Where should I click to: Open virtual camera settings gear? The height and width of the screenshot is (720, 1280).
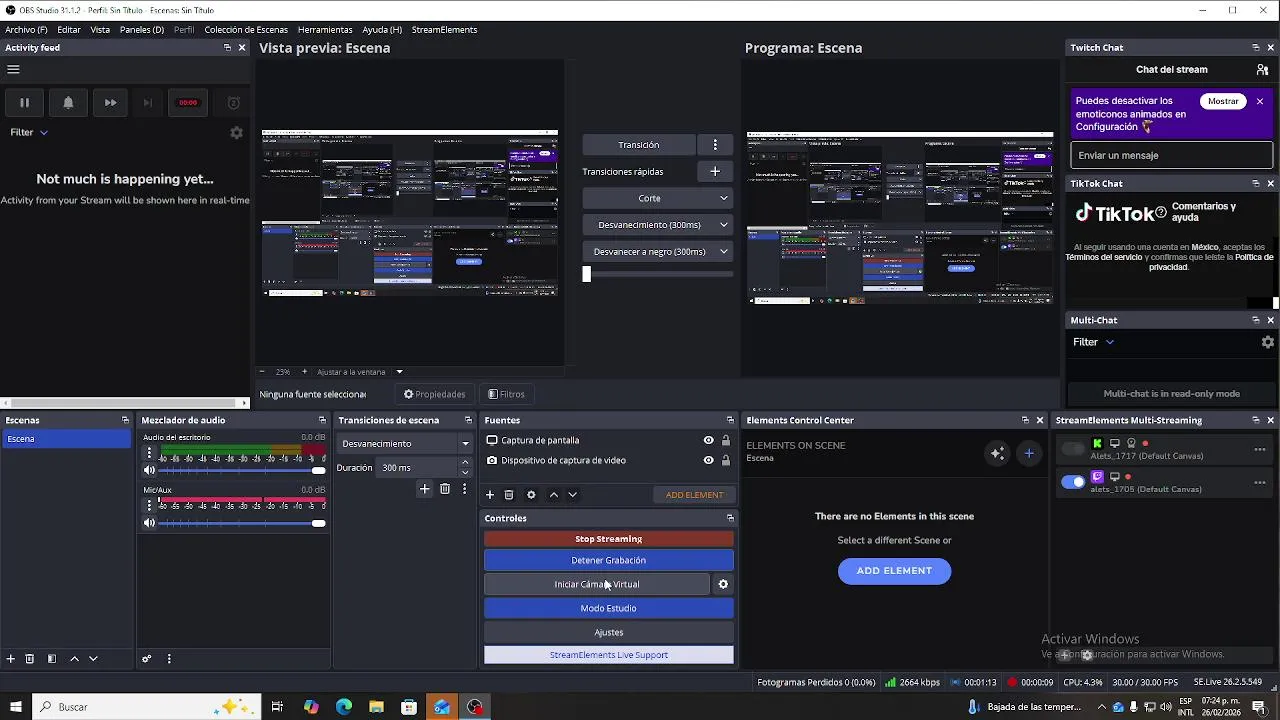pos(723,584)
